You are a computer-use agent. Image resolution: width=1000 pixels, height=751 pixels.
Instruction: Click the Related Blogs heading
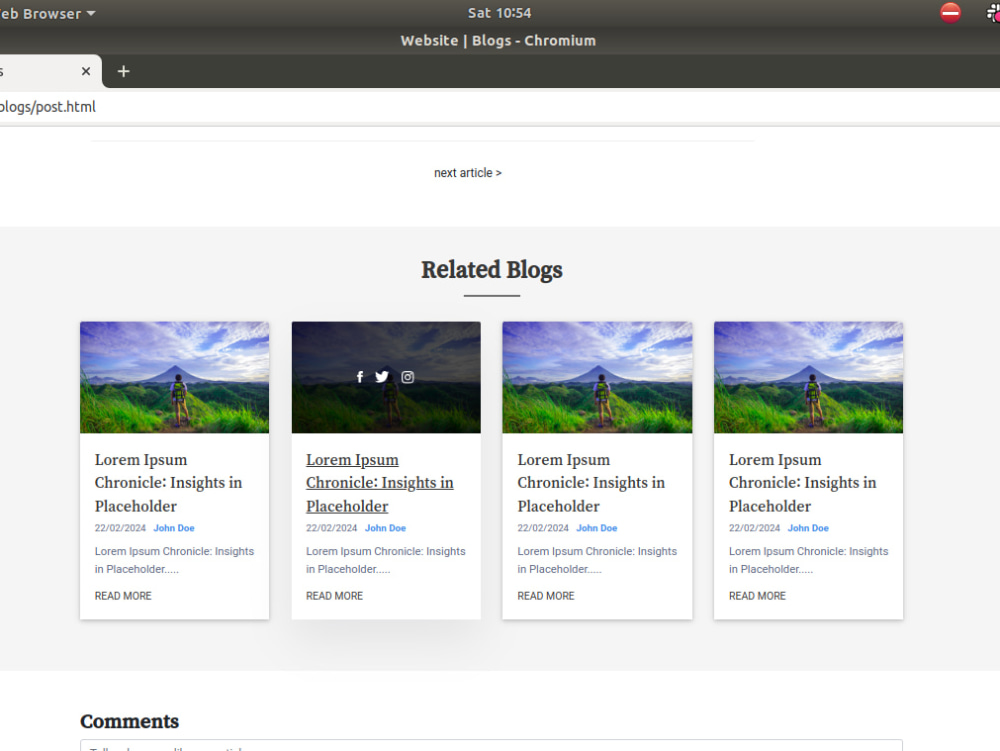(492, 270)
